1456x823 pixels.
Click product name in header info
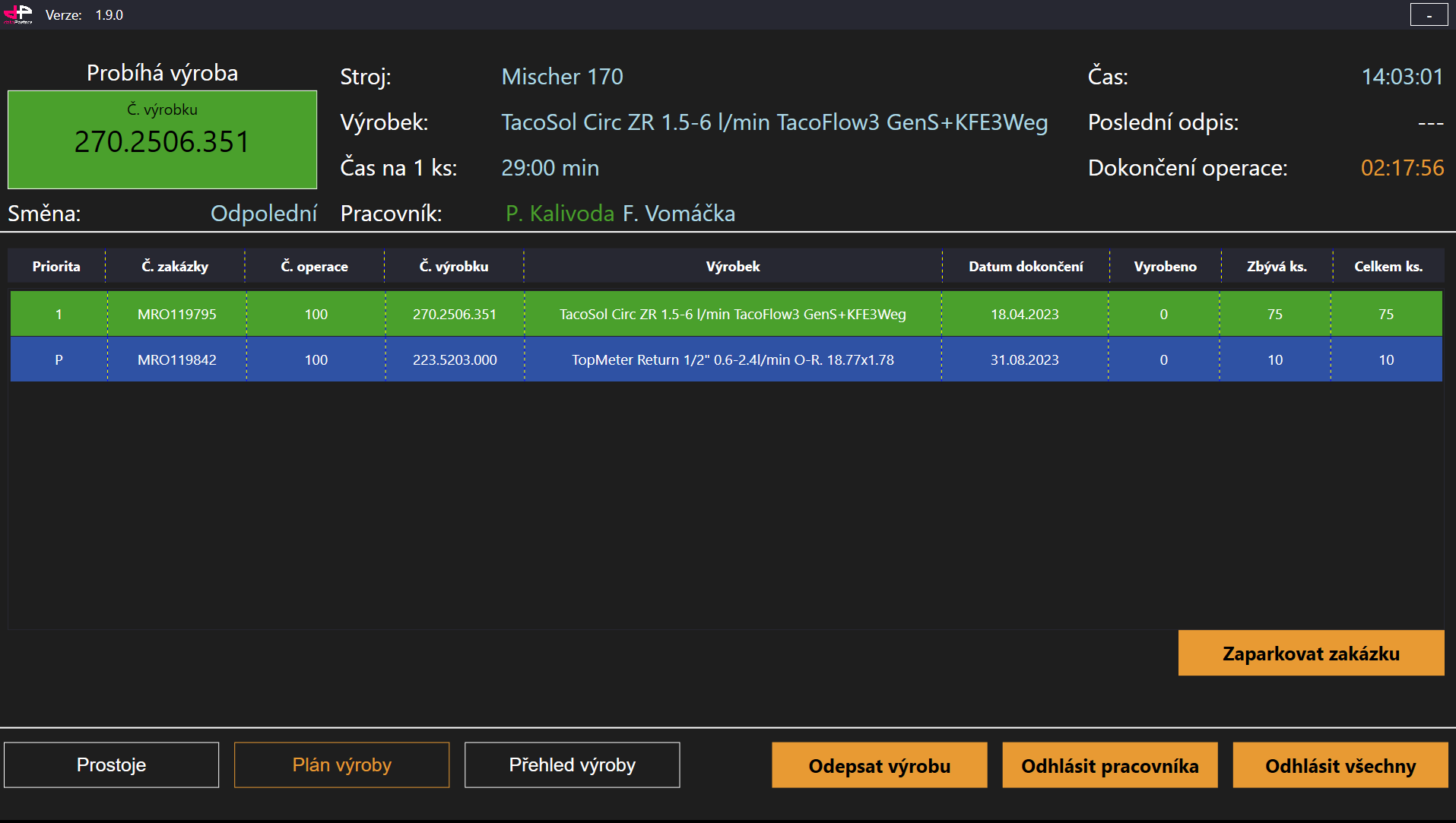(x=774, y=122)
